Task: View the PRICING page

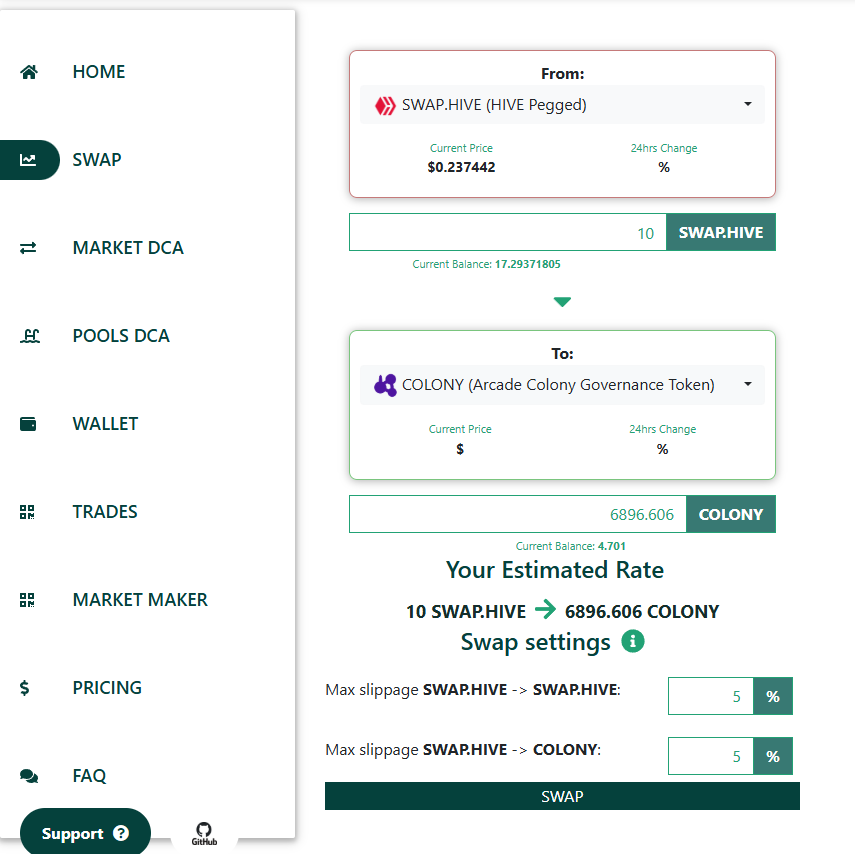Action: click(x=107, y=688)
